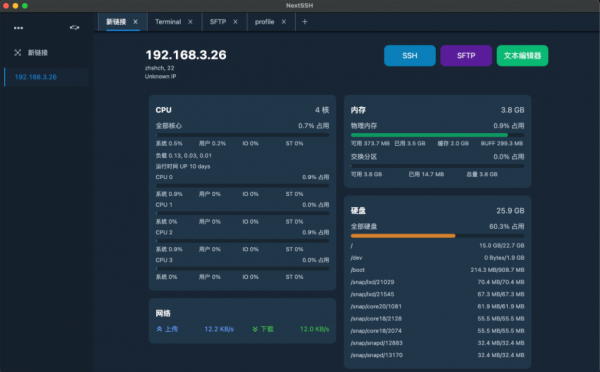The image size is (600, 372).
Task: Click the sidebar collapse arrows icon
Action: point(75,28)
